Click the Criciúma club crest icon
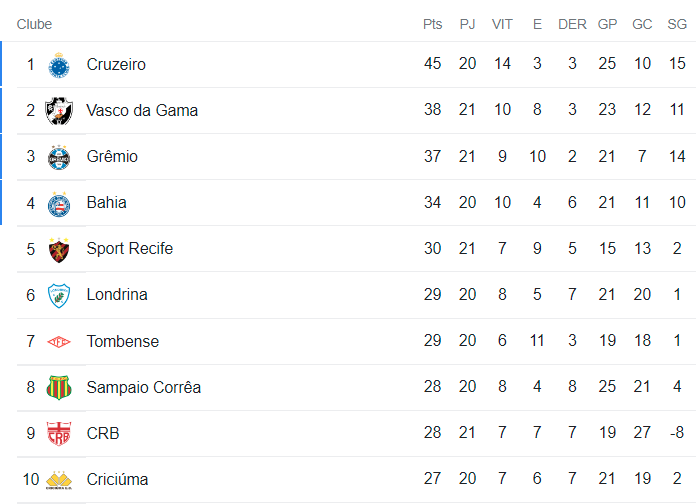 click(x=59, y=480)
